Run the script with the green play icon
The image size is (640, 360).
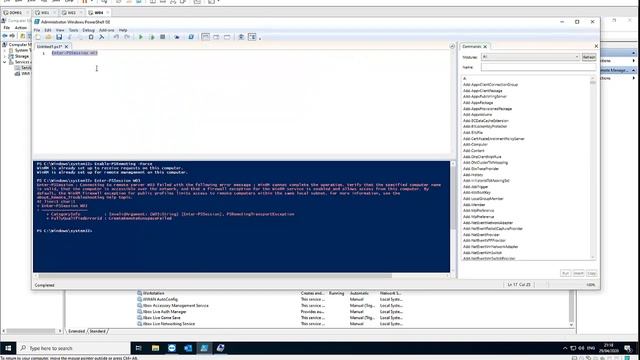141,37
